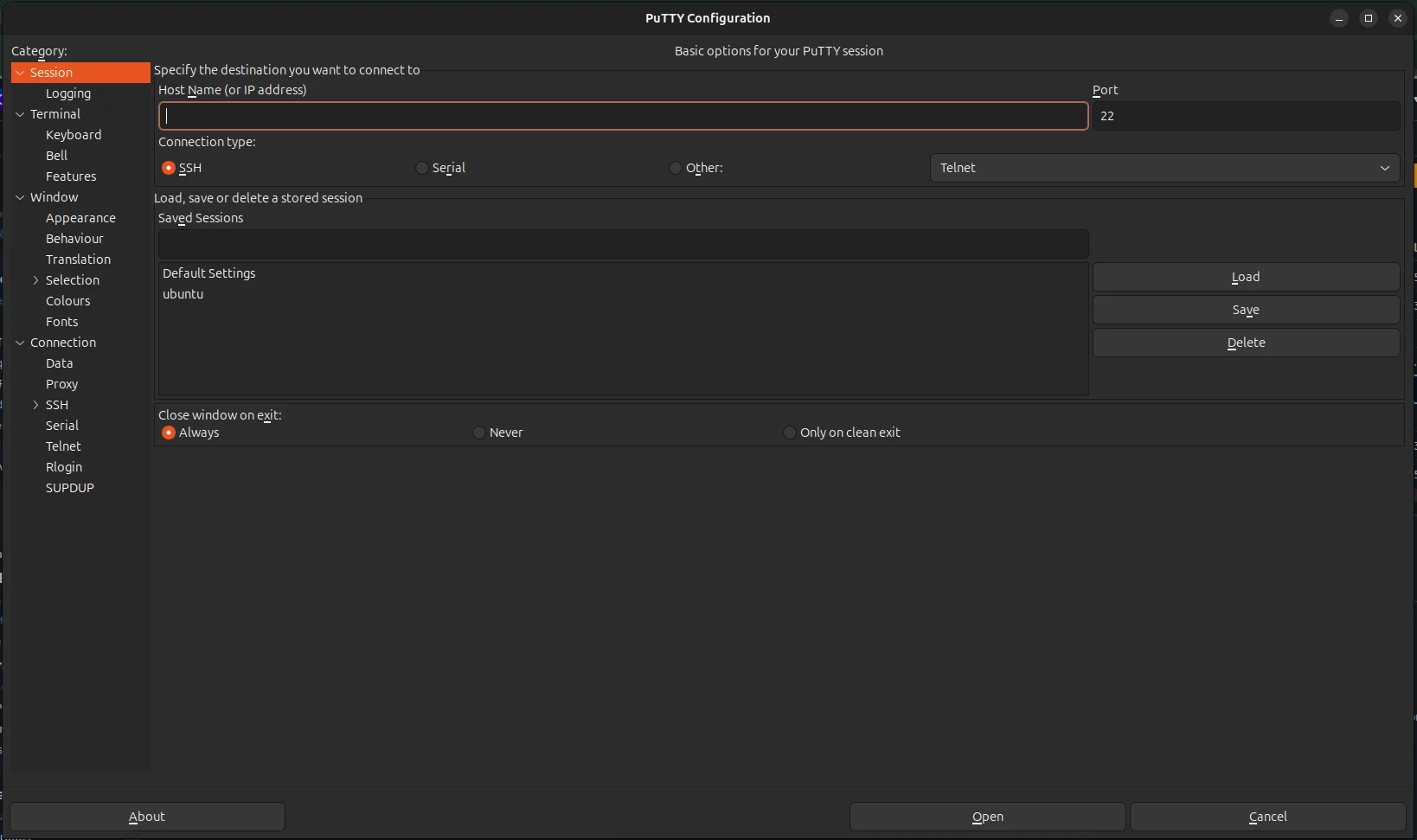Click the Cancel button

(1267, 817)
